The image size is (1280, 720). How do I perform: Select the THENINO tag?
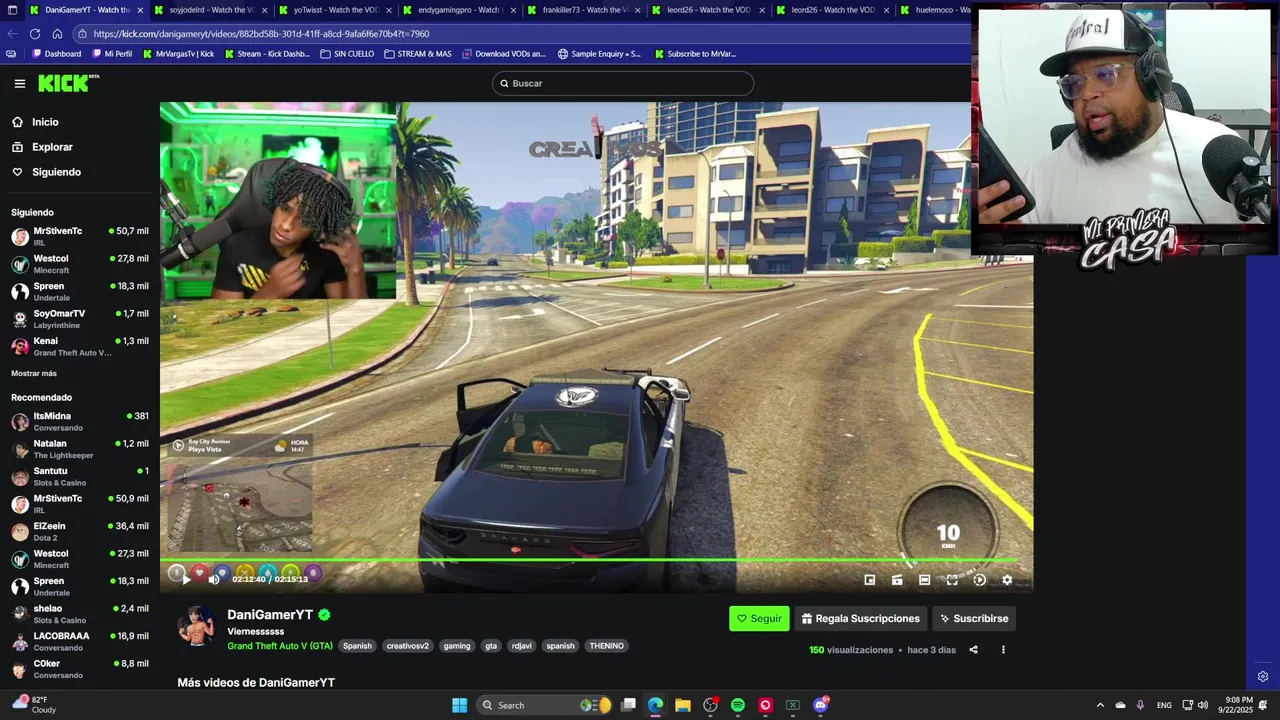pos(606,646)
